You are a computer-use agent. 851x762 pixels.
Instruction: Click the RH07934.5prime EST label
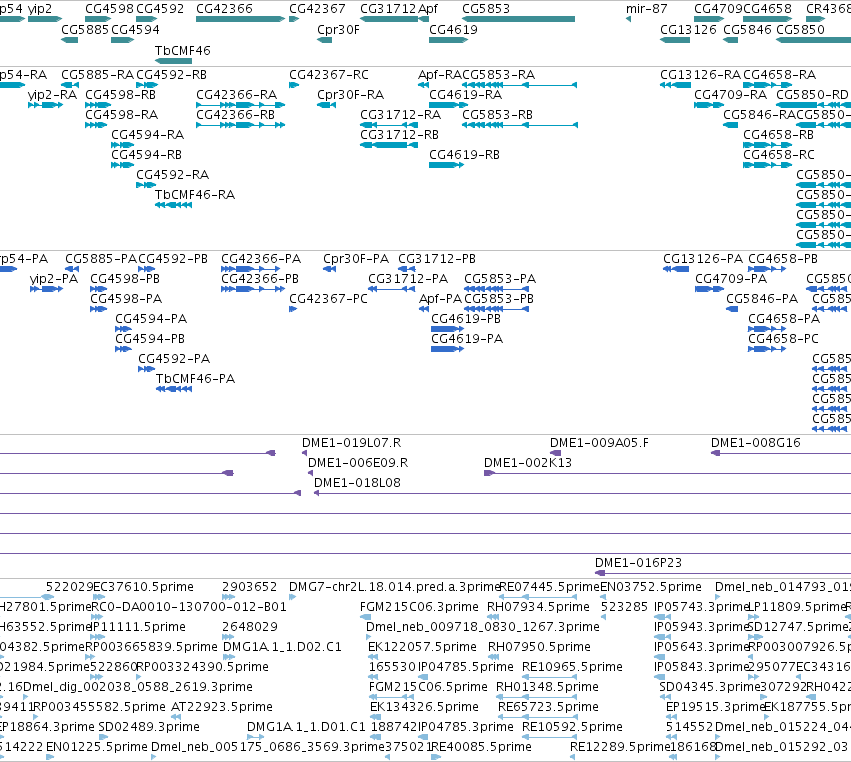(x=538, y=607)
